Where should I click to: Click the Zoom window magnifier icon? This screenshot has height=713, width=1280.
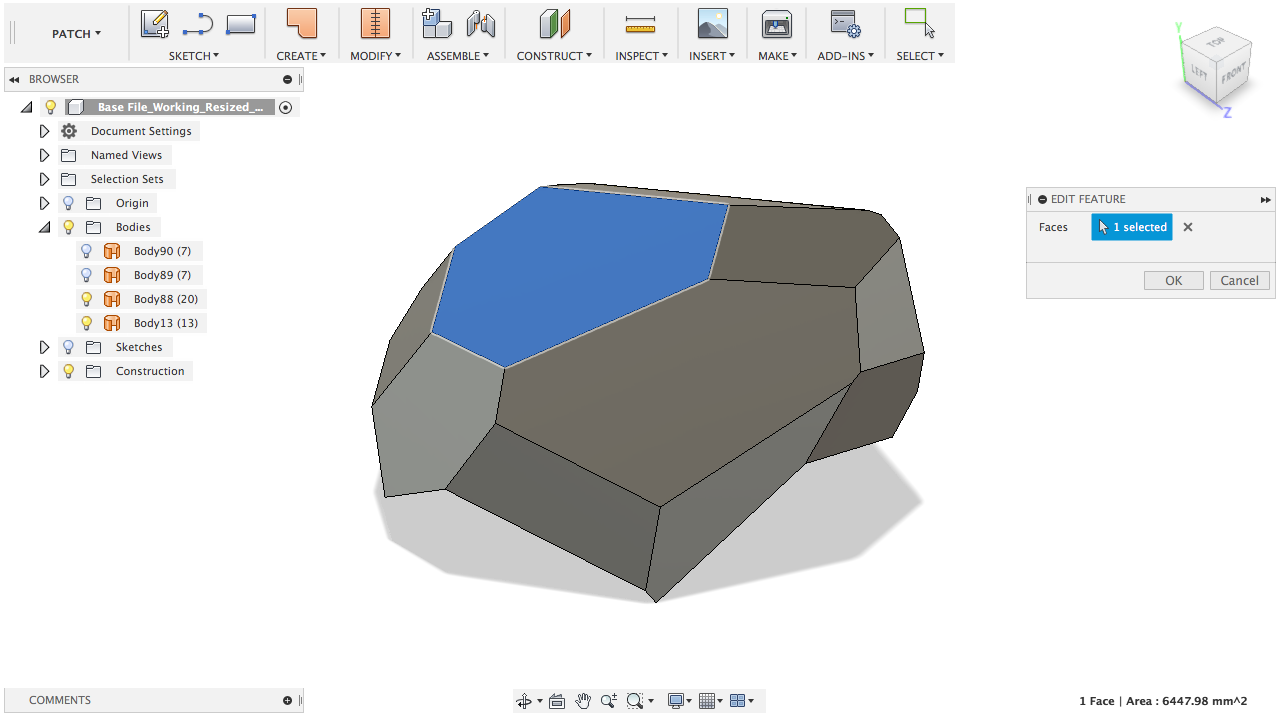(634, 701)
